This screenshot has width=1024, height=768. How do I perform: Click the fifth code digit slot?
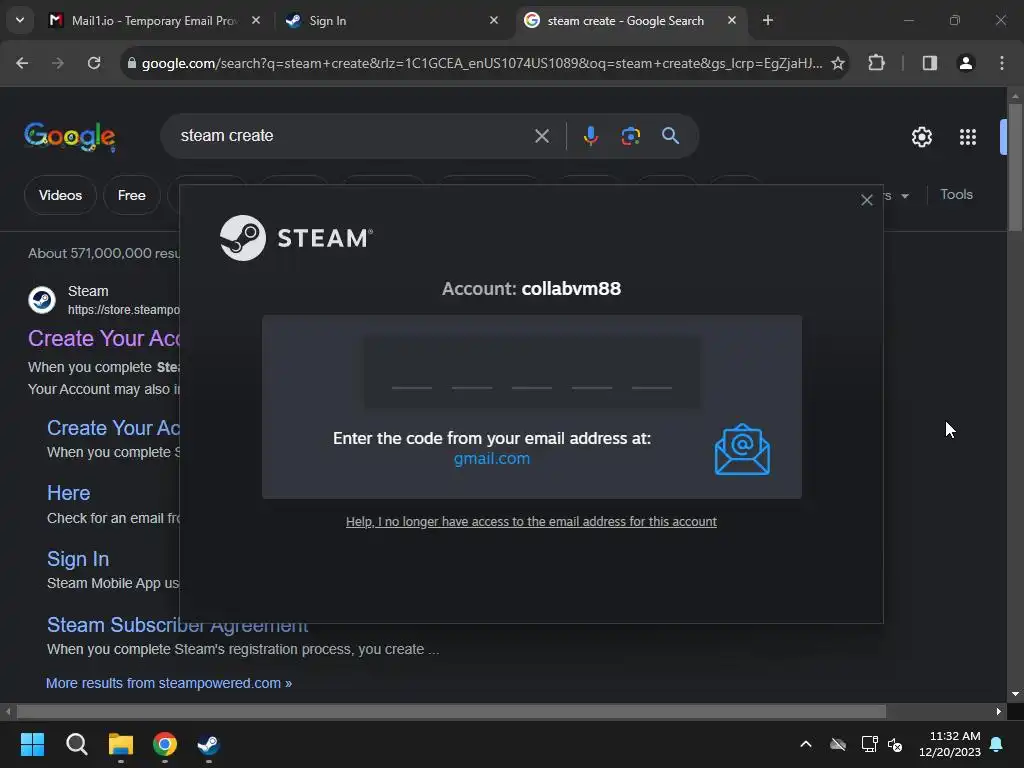[652, 374]
